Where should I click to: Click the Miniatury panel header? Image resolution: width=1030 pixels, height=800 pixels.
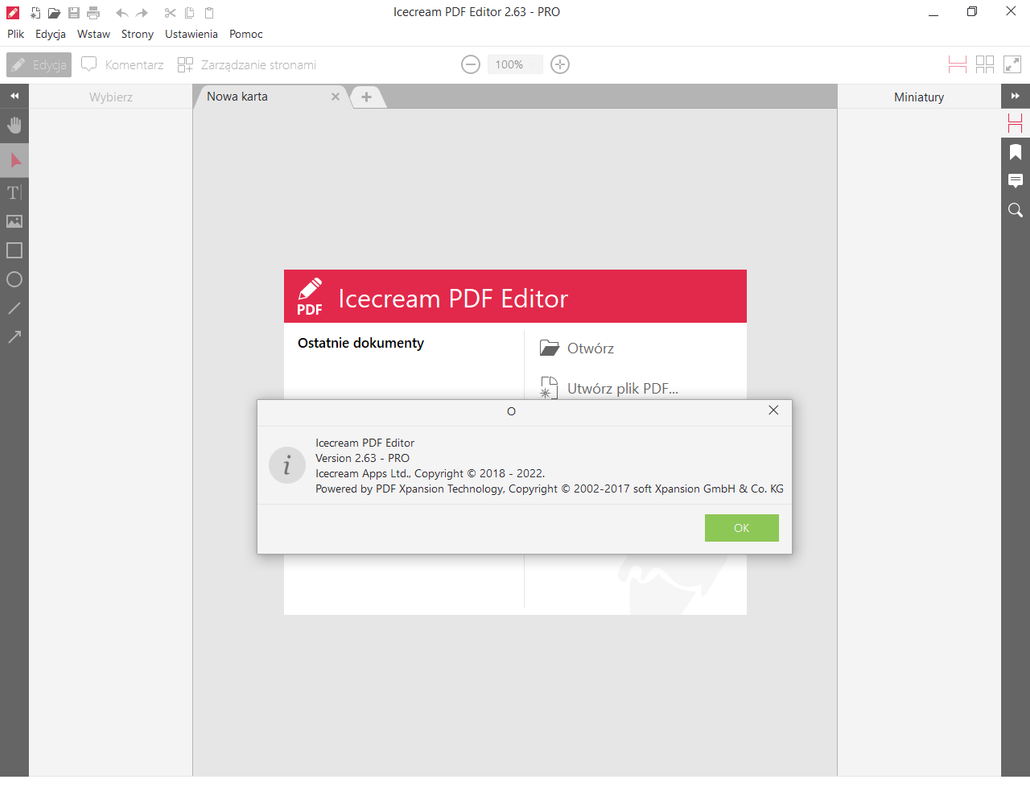point(918,97)
